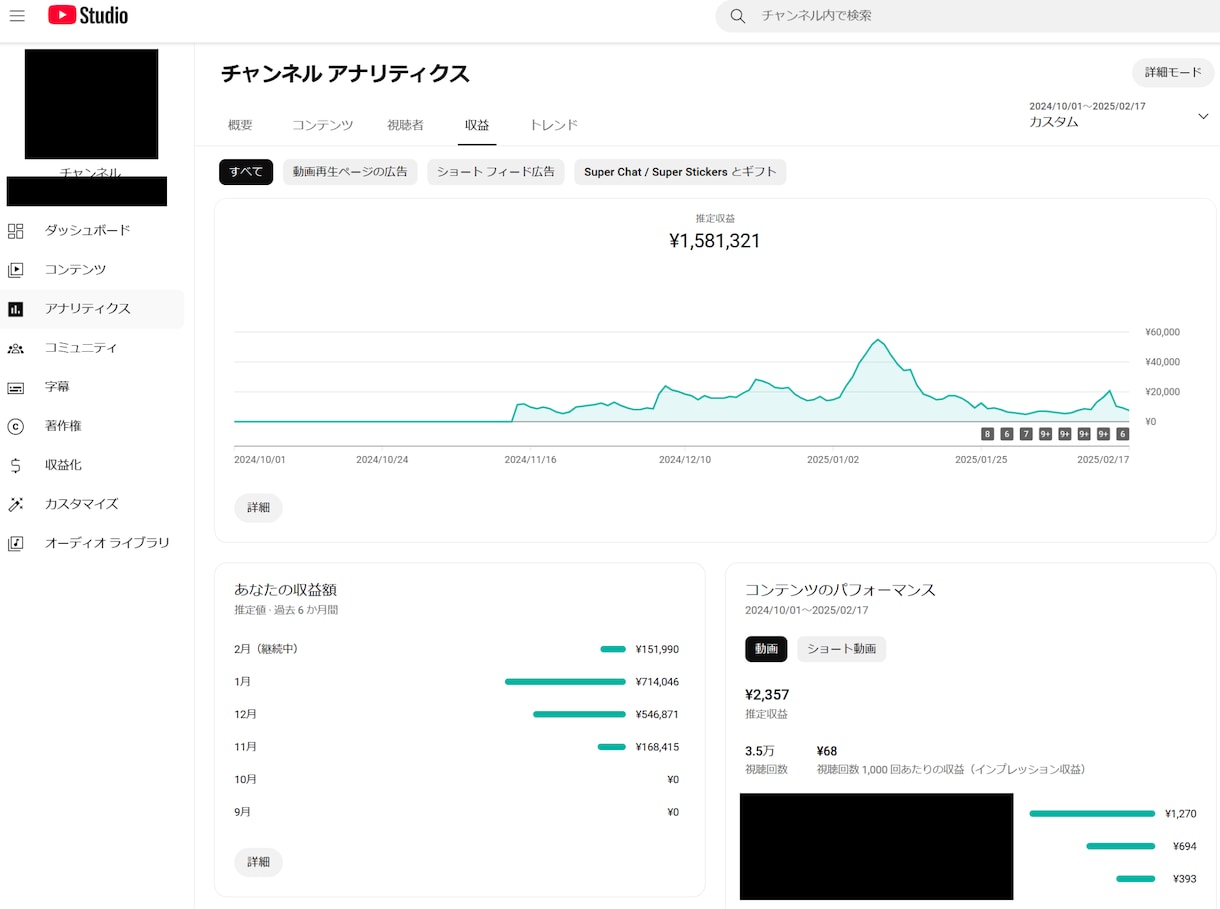Switch to the 視聴者 tab
1220x909 pixels.
(405, 125)
